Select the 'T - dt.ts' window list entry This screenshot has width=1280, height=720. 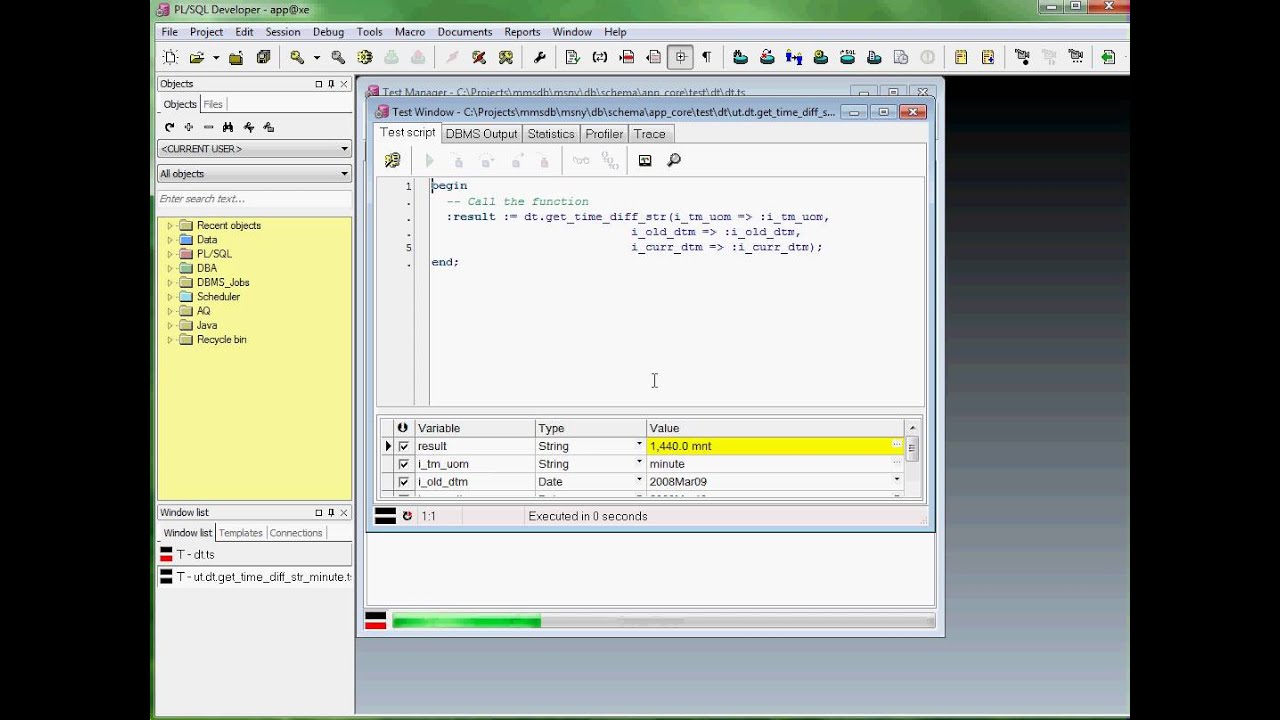click(255, 554)
